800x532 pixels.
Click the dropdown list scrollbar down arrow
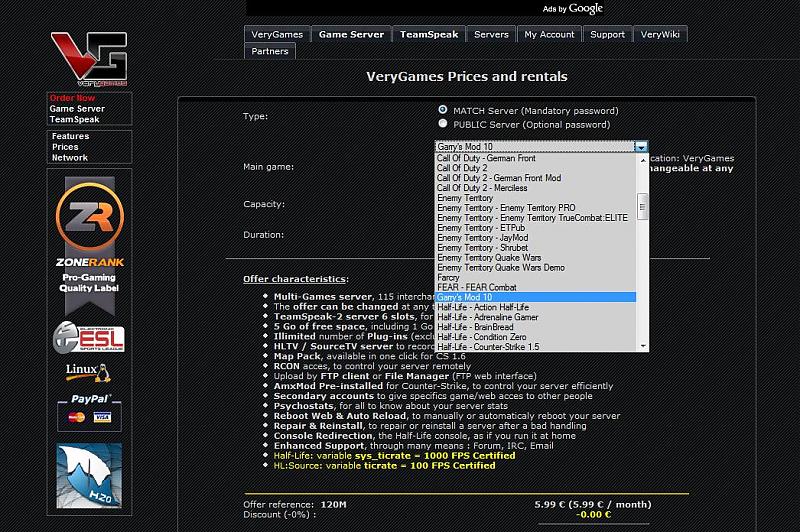(642, 345)
